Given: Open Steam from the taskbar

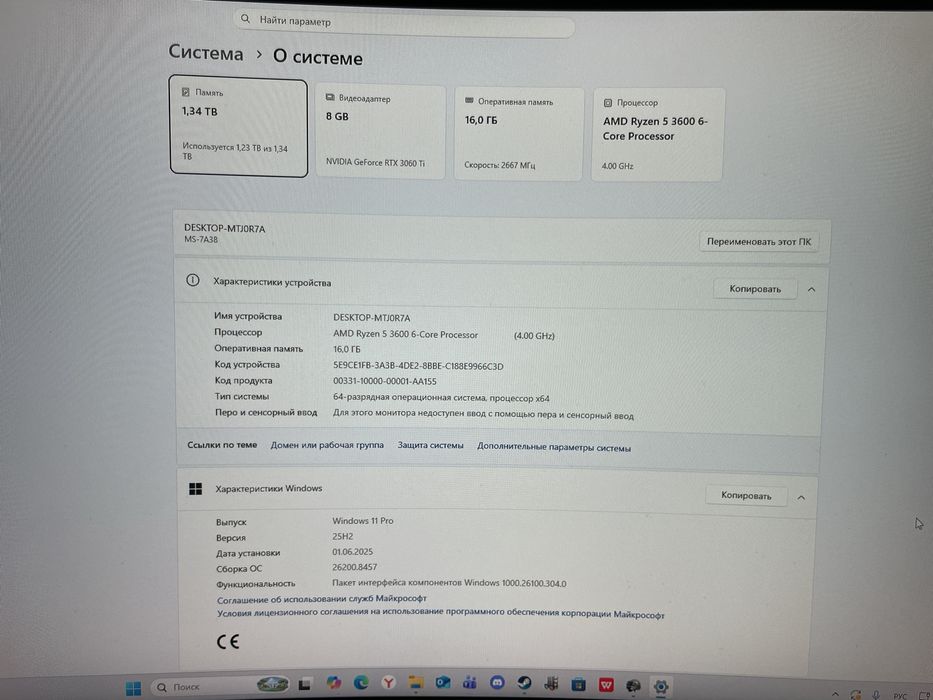Looking at the screenshot, I should (524, 683).
